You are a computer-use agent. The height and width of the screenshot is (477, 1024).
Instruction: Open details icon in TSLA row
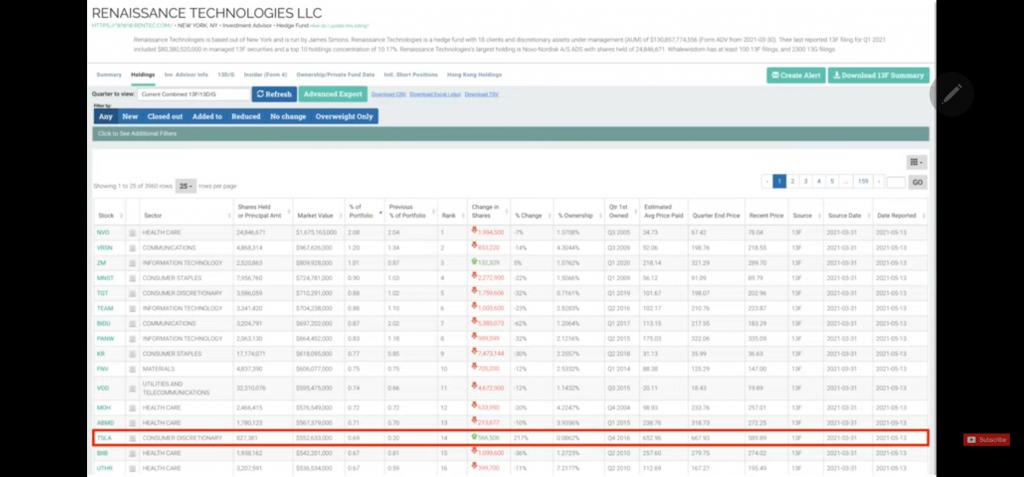click(x=132, y=438)
